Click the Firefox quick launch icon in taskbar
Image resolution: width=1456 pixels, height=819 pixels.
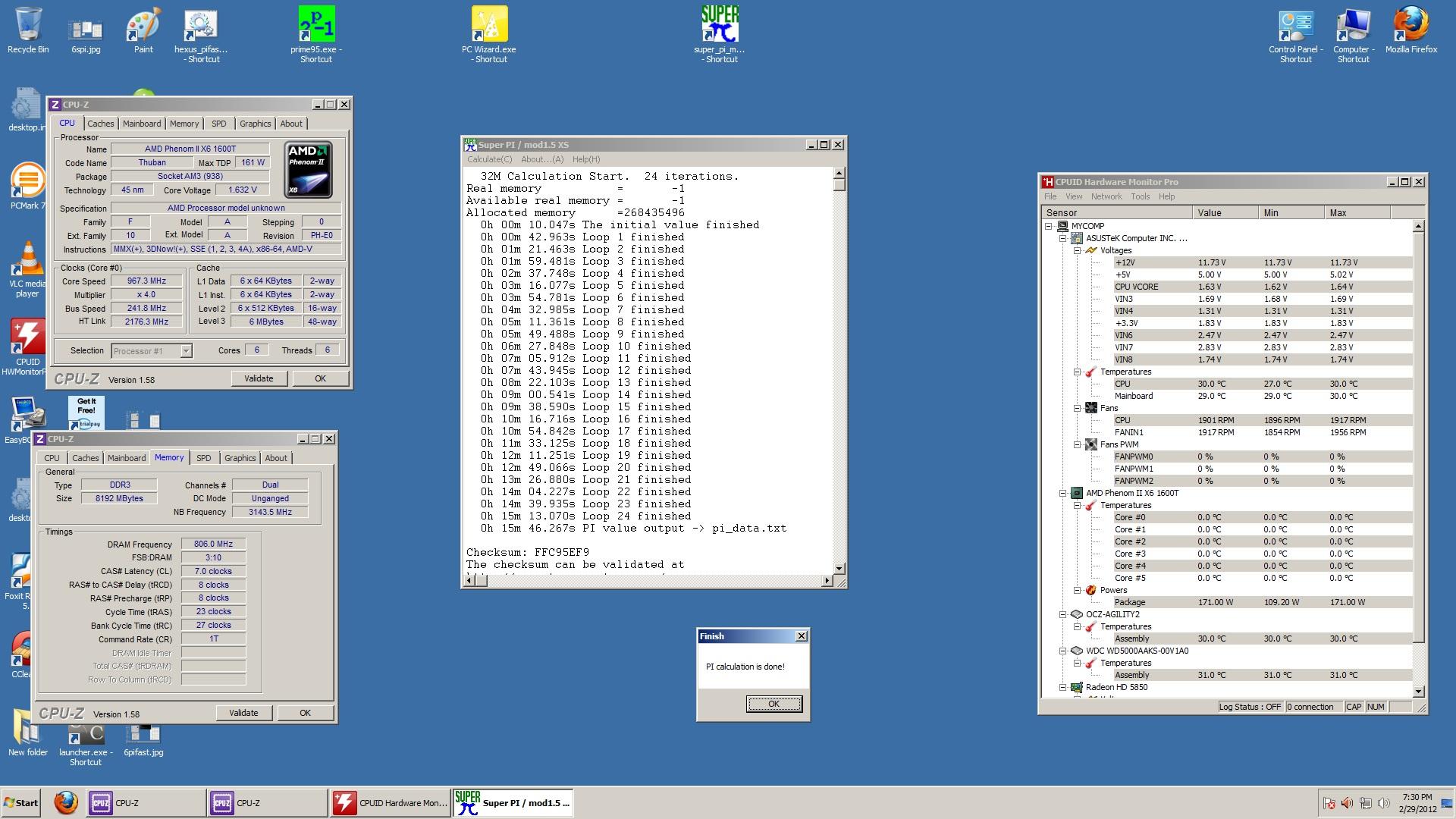[x=66, y=802]
